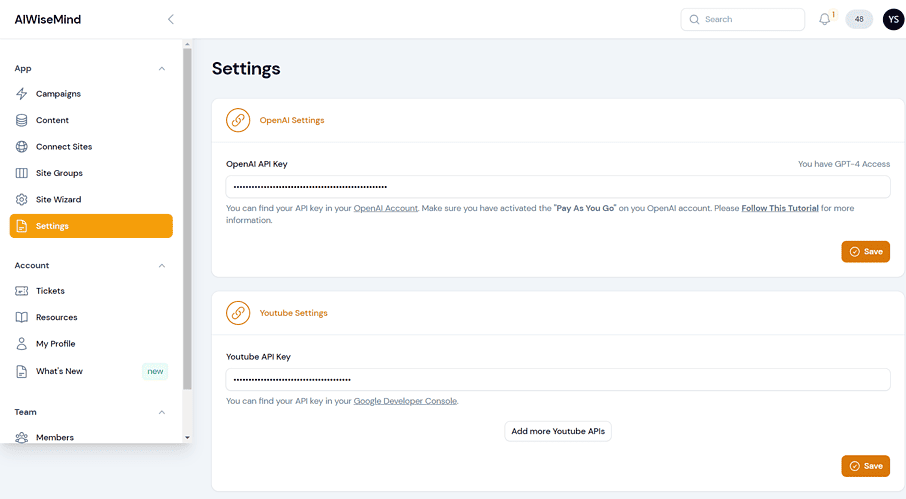
Task: Click the My Profile person icon
Action: tap(21, 344)
